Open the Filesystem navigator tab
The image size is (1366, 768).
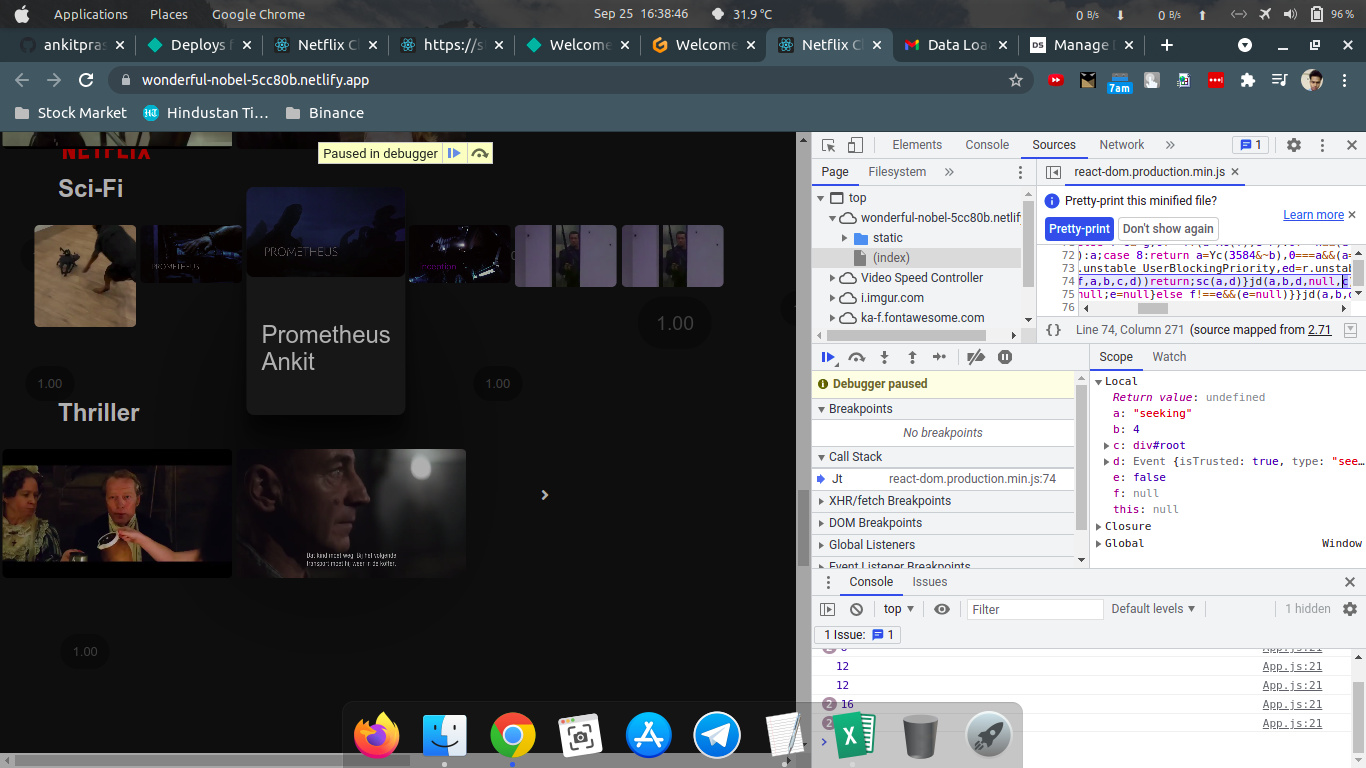897,172
